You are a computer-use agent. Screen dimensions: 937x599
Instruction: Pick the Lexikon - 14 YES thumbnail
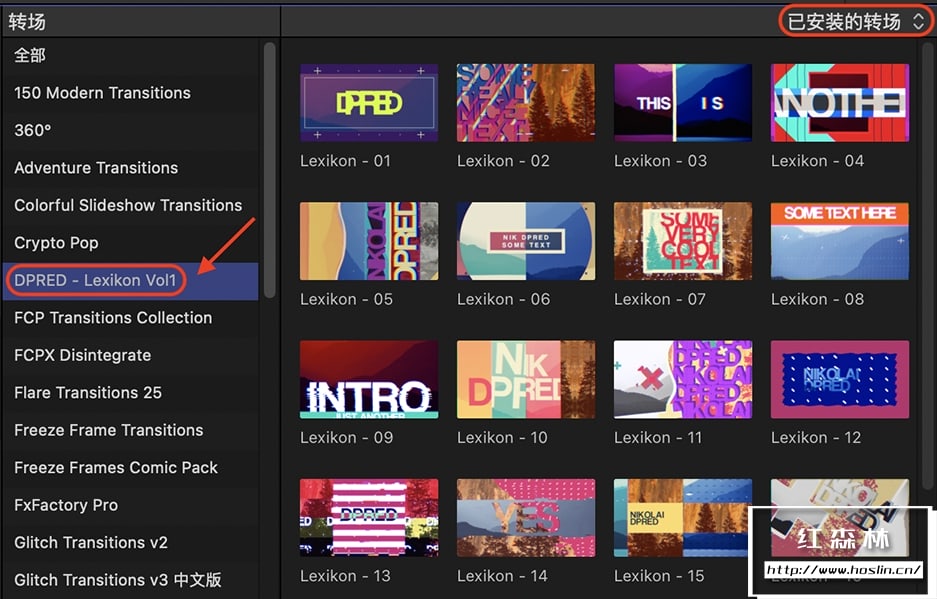point(526,518)
